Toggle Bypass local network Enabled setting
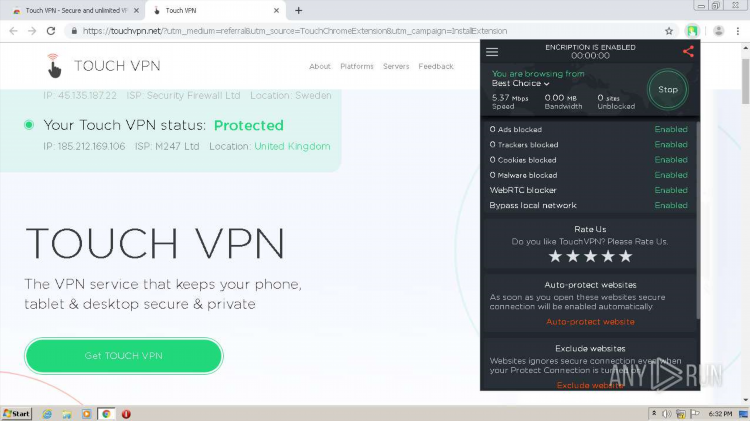Image resolution: width=750 pixels, height=421 pixels. click(671, 205)
